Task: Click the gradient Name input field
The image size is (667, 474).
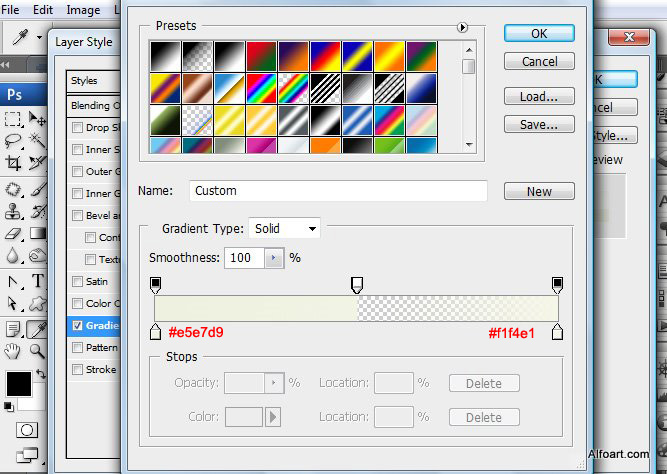Action: [338, 191]
